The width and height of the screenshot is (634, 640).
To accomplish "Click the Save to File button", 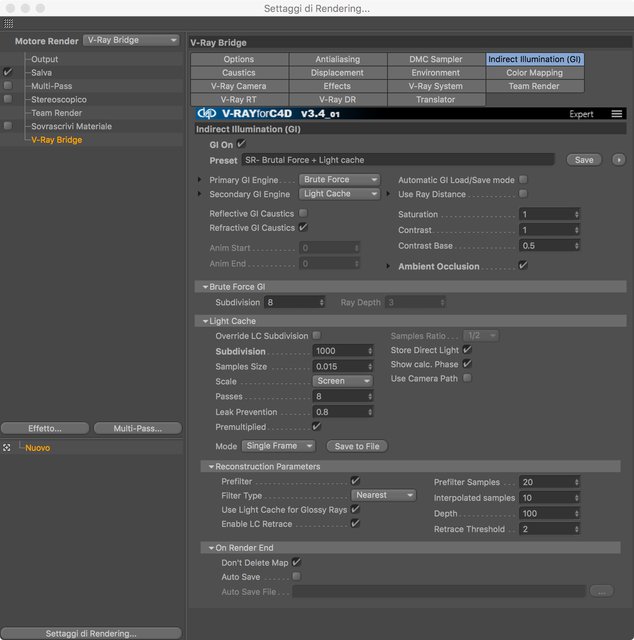I will point(357,446).
